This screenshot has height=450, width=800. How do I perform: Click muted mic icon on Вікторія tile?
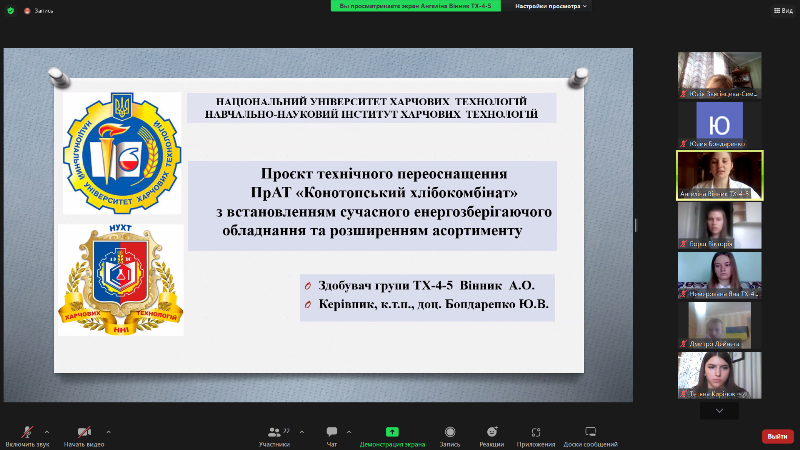pos(683,244)
